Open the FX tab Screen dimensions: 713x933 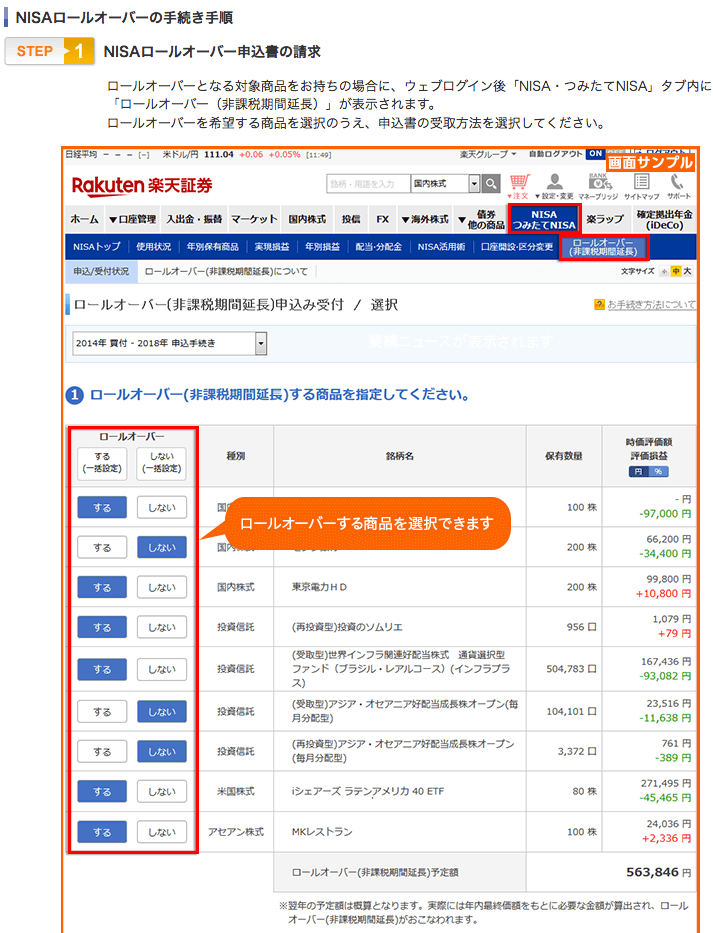point(383,220)
